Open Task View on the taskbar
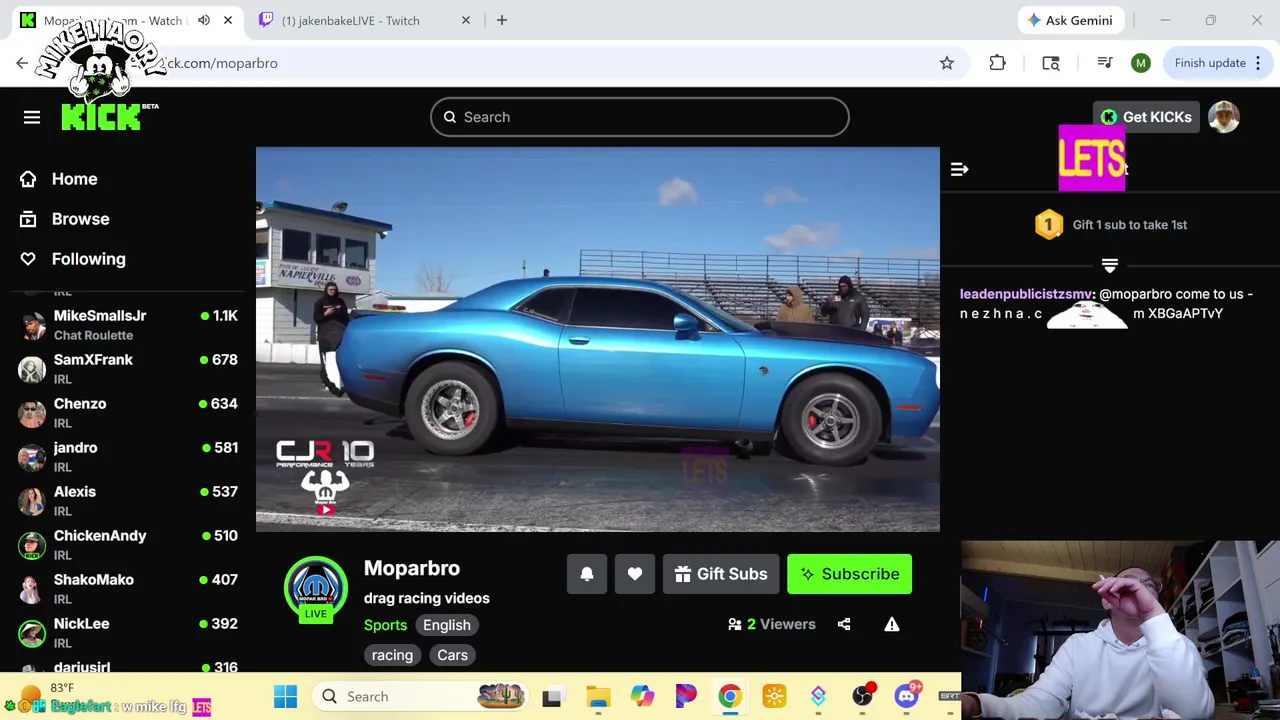The height and width of the screenshot is (720, 1280). point(552,696)
